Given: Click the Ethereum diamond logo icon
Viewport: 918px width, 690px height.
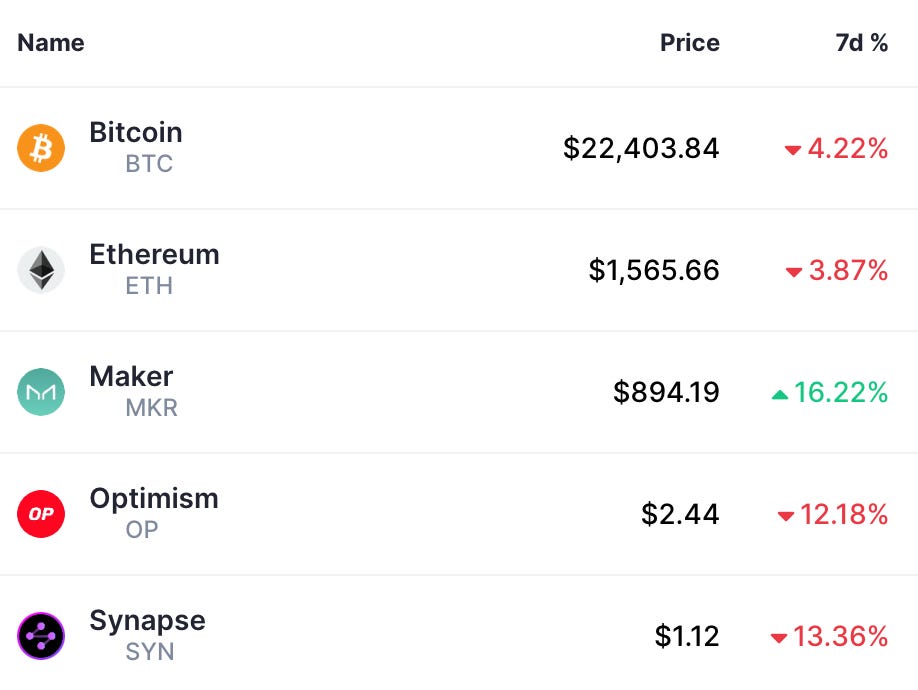Looking at the screenshot, I should (41, 270).
